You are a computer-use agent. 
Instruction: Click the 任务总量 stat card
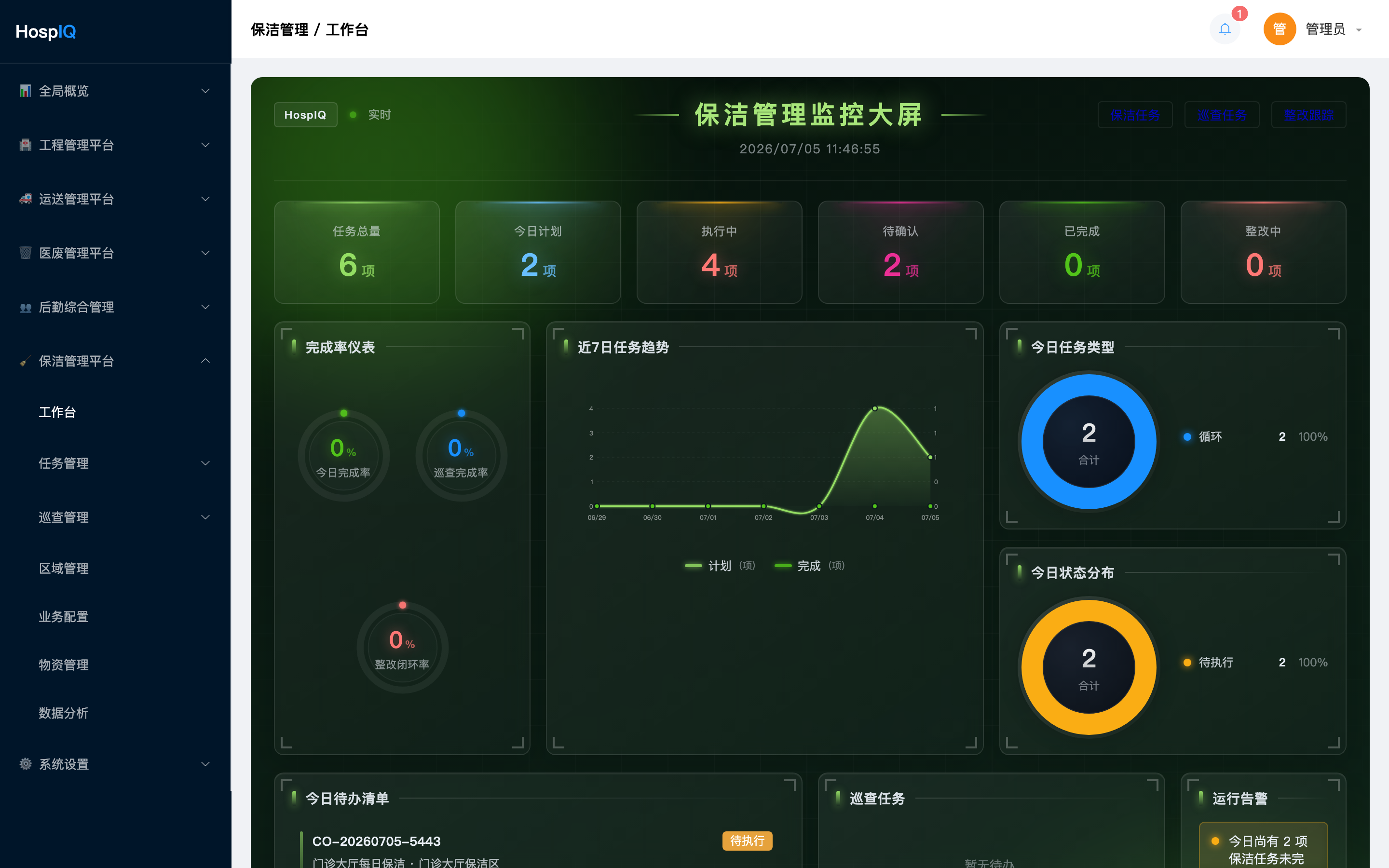[x=357, y=252]
